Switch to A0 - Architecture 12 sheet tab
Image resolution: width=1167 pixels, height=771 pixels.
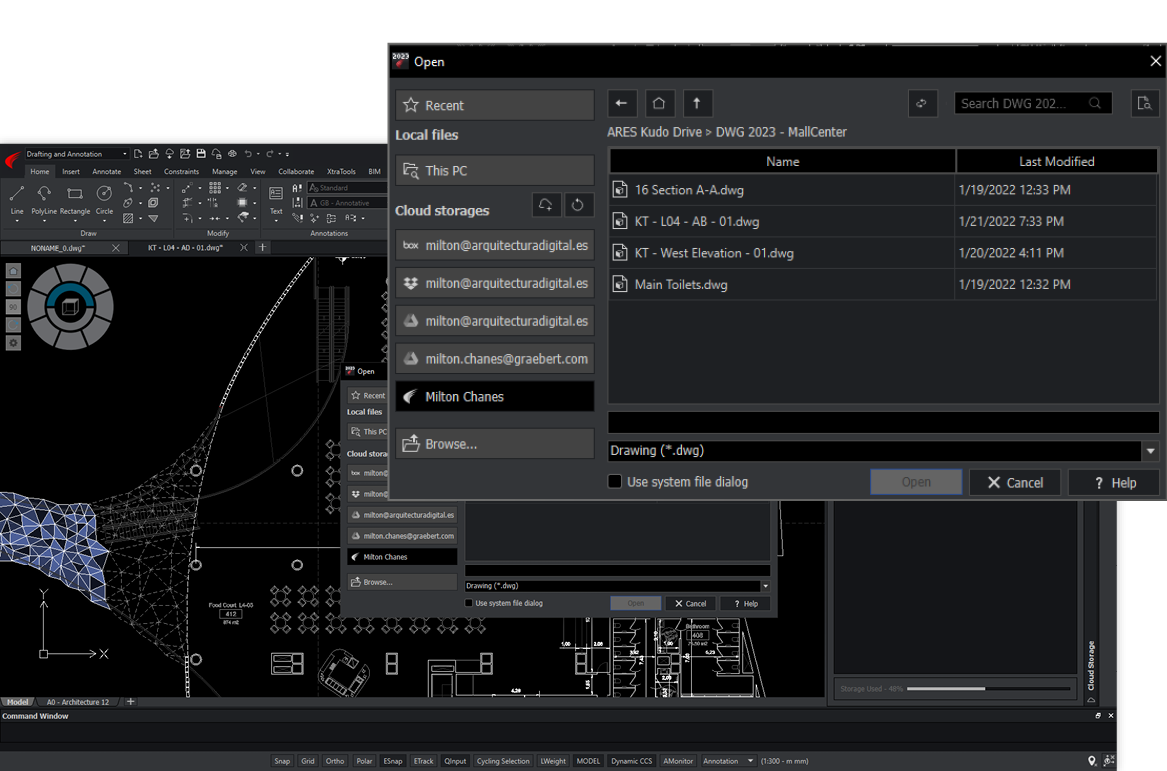click(77, 702)
